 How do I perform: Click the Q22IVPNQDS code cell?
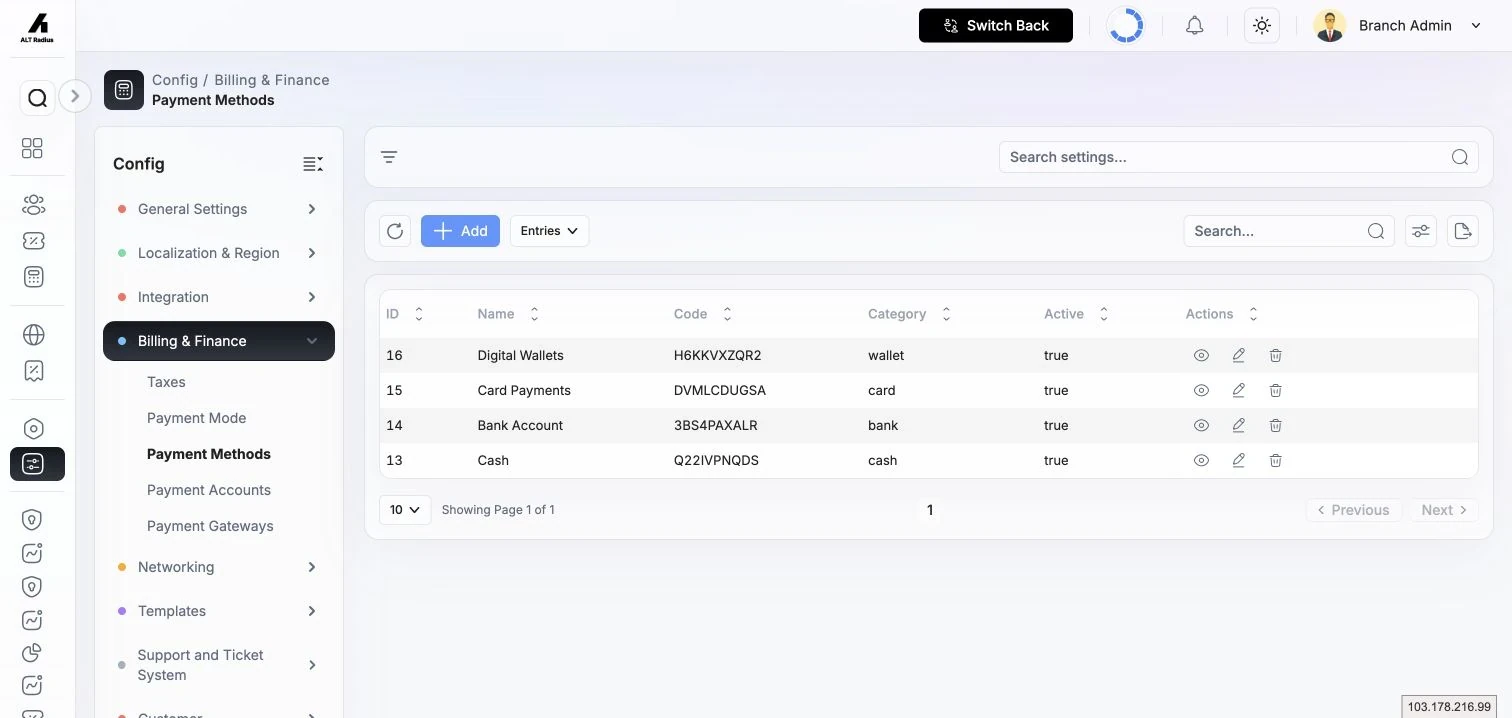point(717,460)
